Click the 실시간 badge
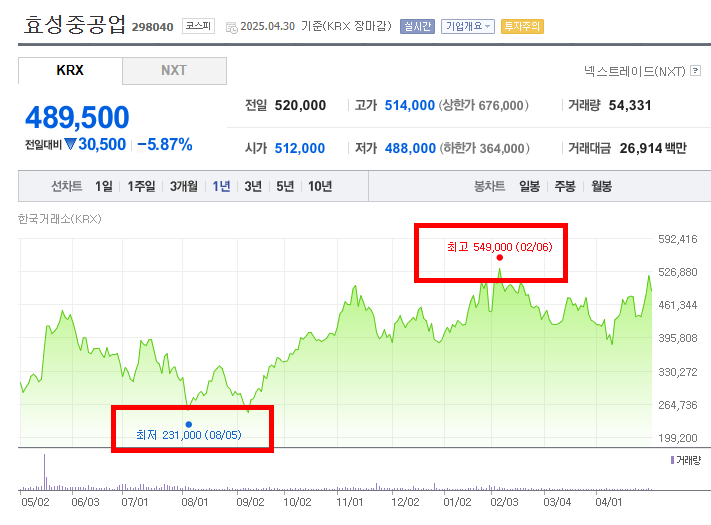This screenshot has width=711, height=525. 417,26
